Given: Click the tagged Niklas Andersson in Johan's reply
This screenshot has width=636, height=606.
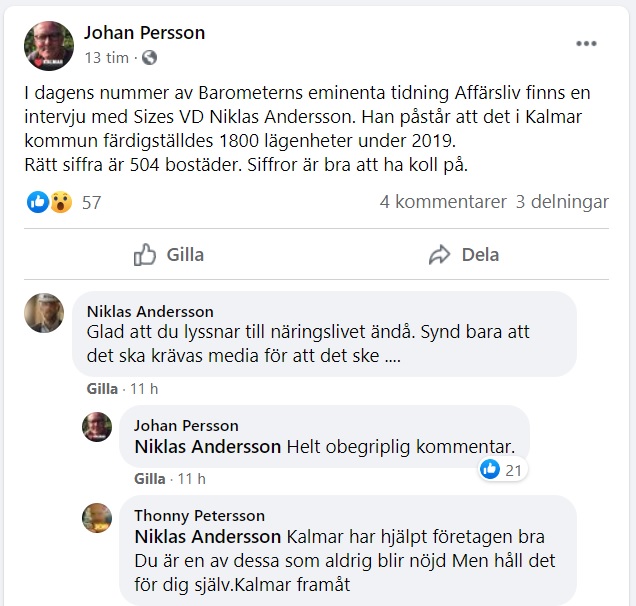Looking at the screenshot, I should (207, 447).
